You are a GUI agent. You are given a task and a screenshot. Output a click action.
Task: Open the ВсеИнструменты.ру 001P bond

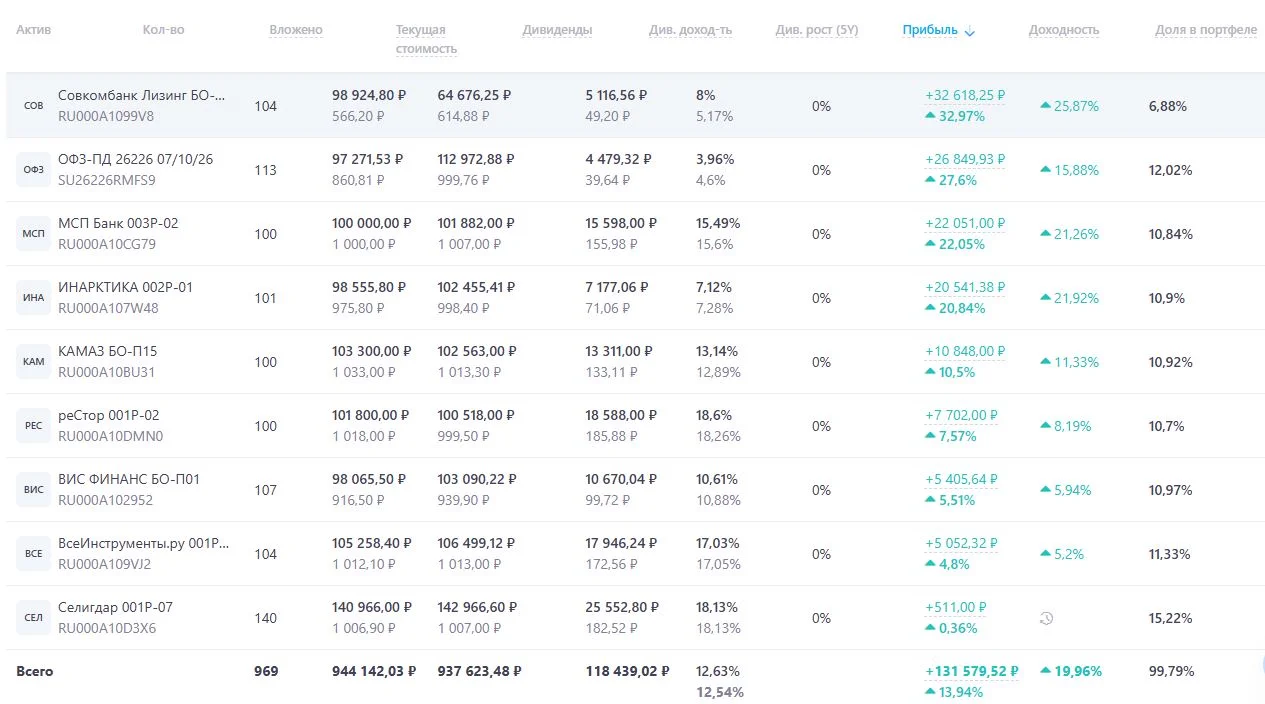tap(143, 543)
